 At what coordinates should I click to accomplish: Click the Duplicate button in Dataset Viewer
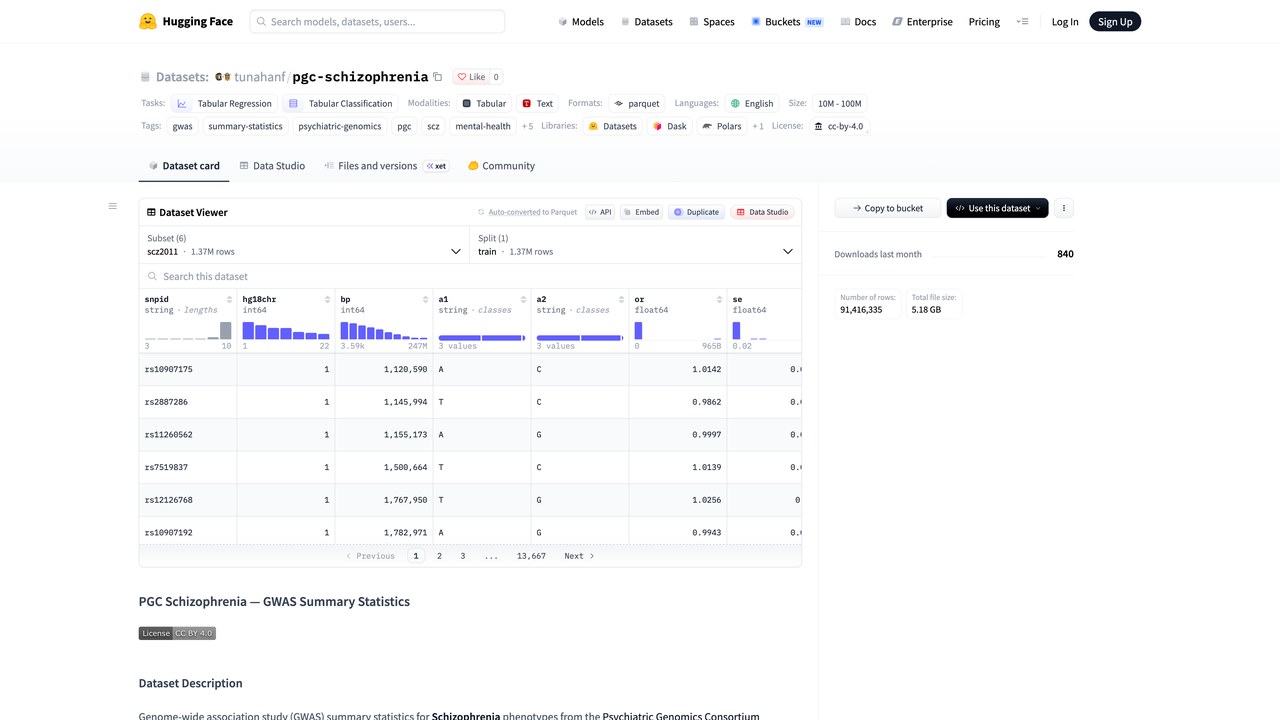pos(696,212)
